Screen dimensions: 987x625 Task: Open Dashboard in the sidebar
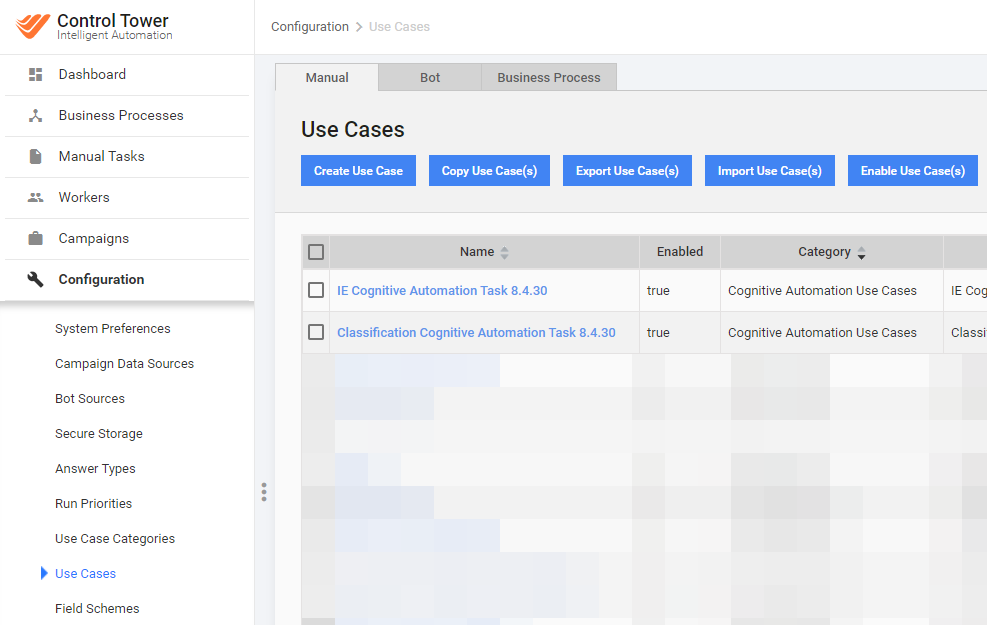92,74
